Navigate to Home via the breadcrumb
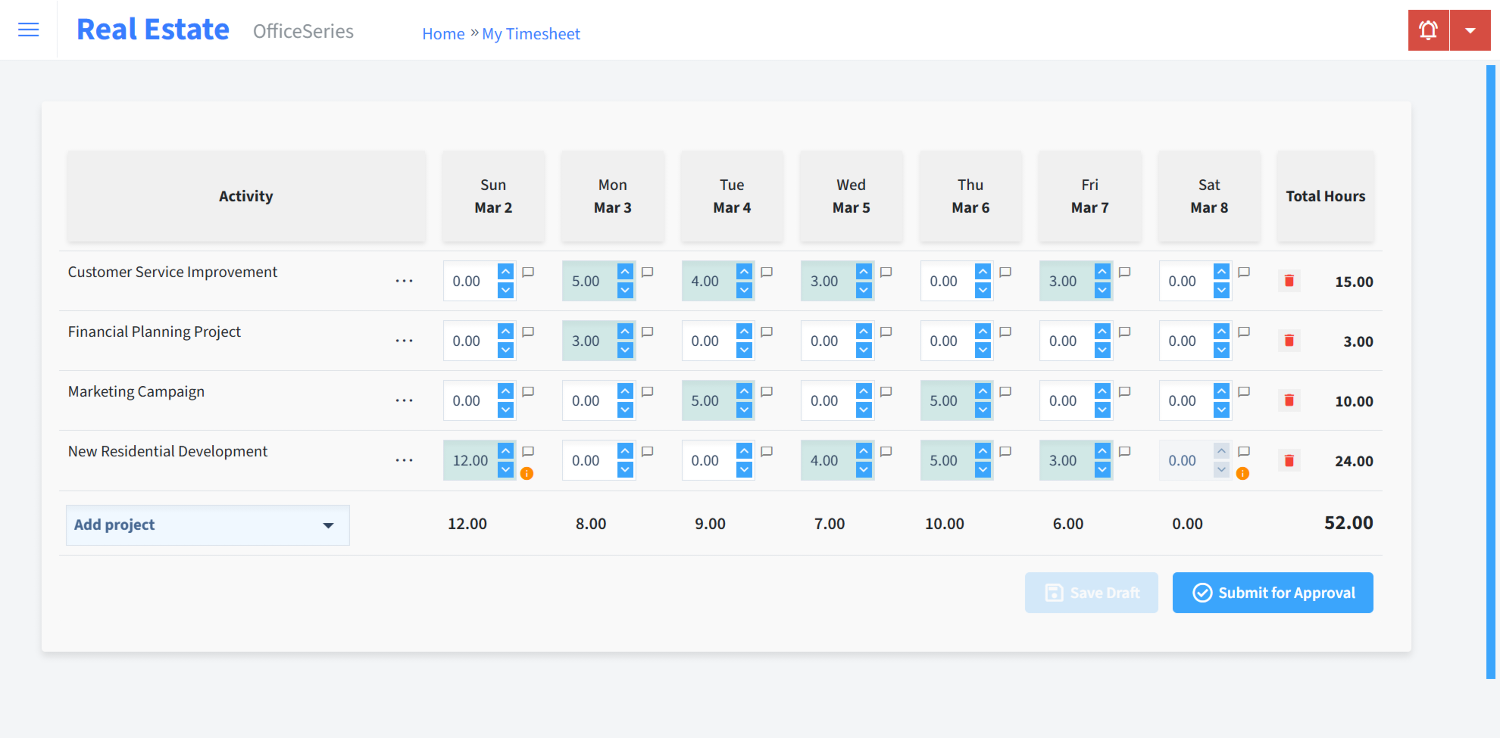This screenshot has width=1500, height=738. click(443, 33)
